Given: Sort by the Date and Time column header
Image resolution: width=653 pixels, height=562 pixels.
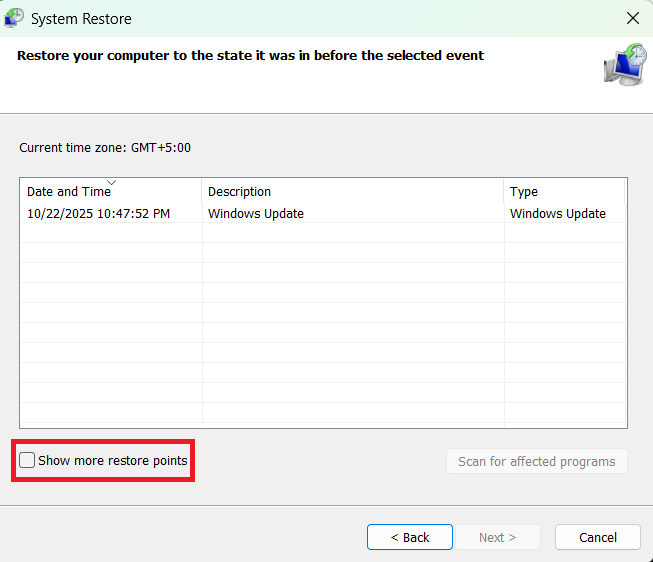Looking at the screenshot, I should click(69, 192).
